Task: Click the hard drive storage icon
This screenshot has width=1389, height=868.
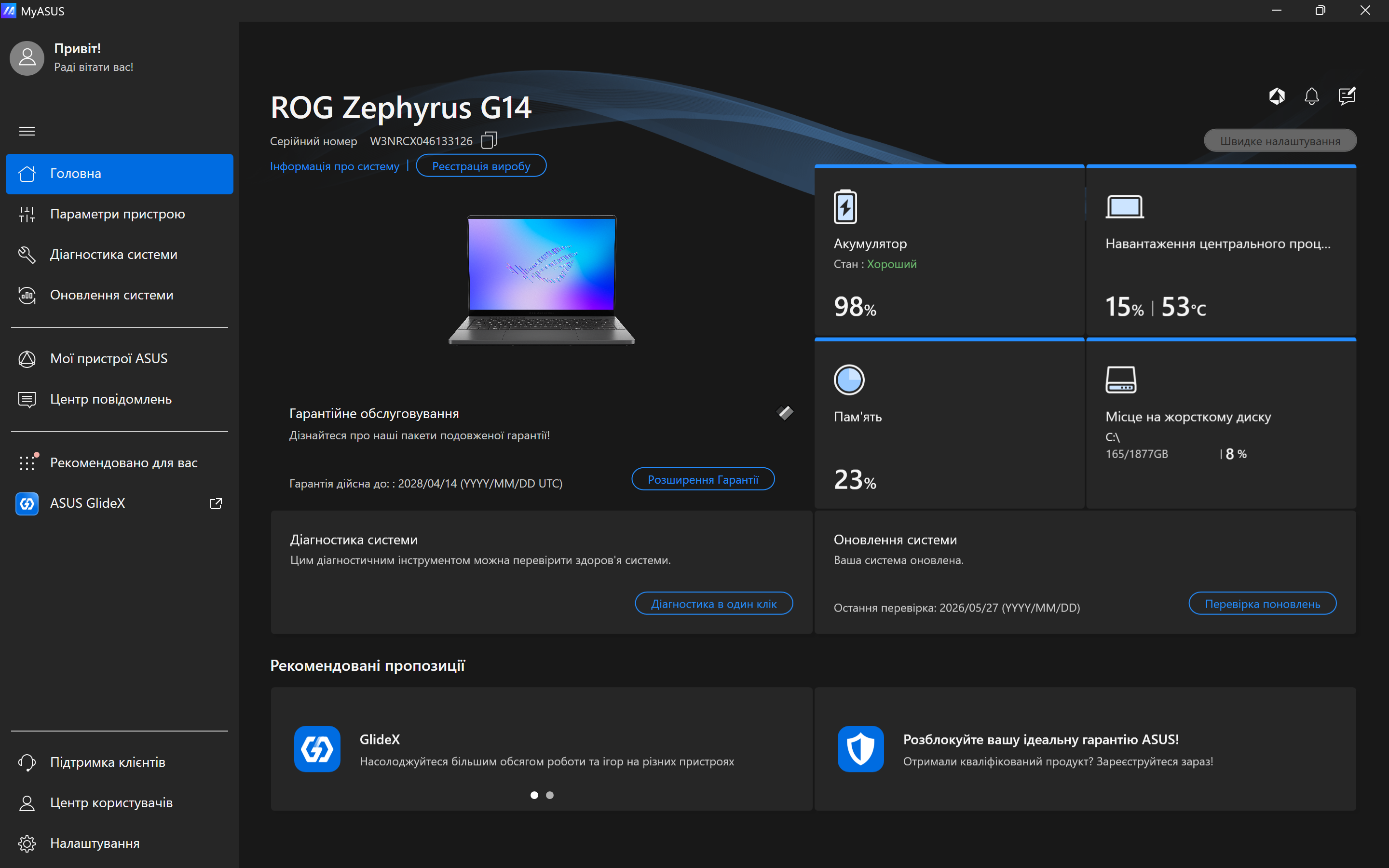Action: point(1120,380)
